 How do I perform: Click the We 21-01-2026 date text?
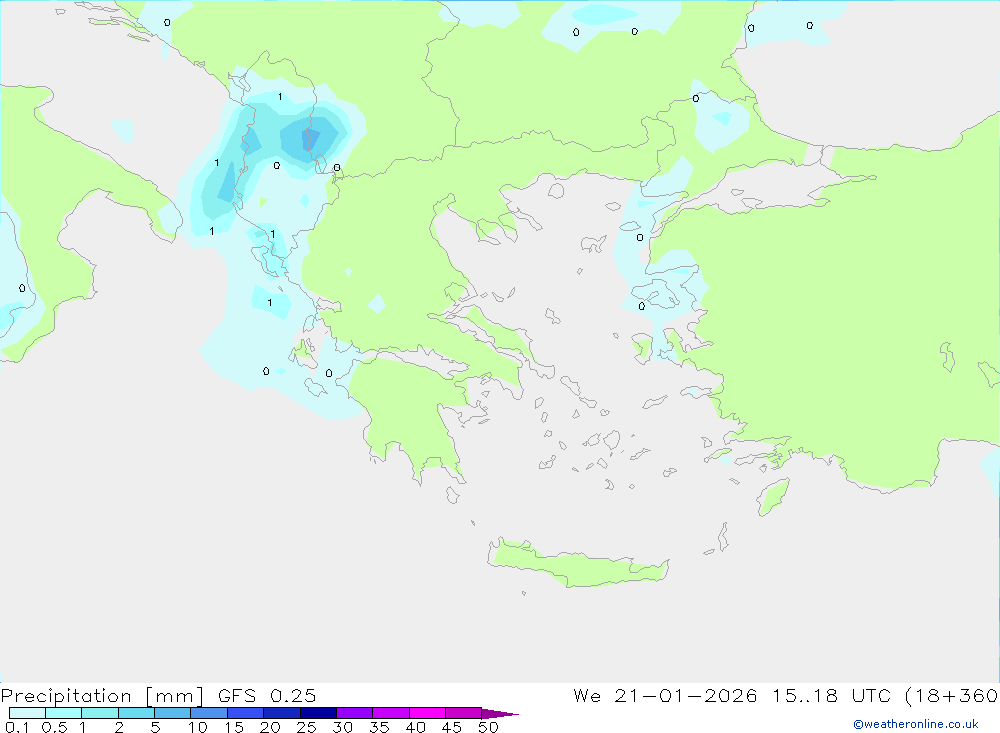tap(665, 696)
